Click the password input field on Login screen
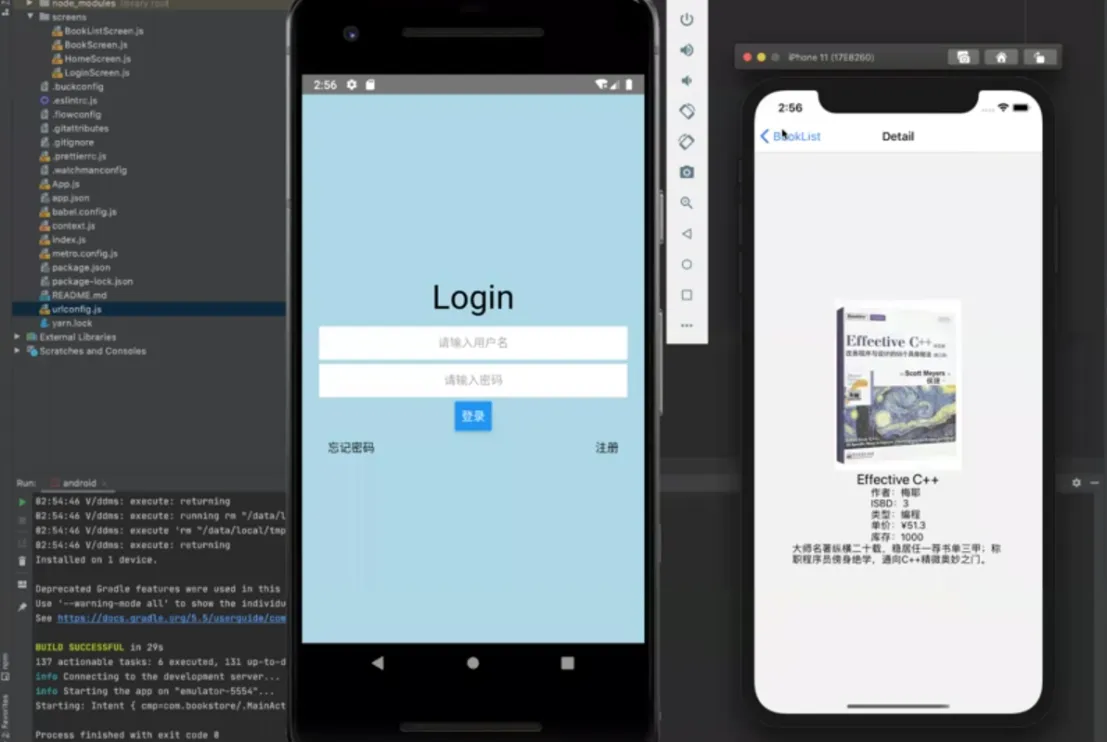Viewport: 1108px width, 743px height. [473, 380]
